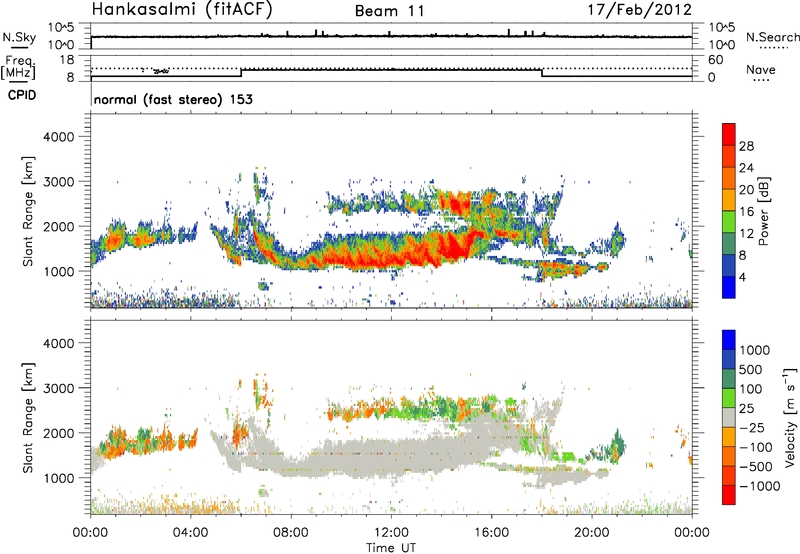Click the 'Hankasalmi (fitACF)' plot title
Screen dimensions: 800x554
(x=182, y=9)
